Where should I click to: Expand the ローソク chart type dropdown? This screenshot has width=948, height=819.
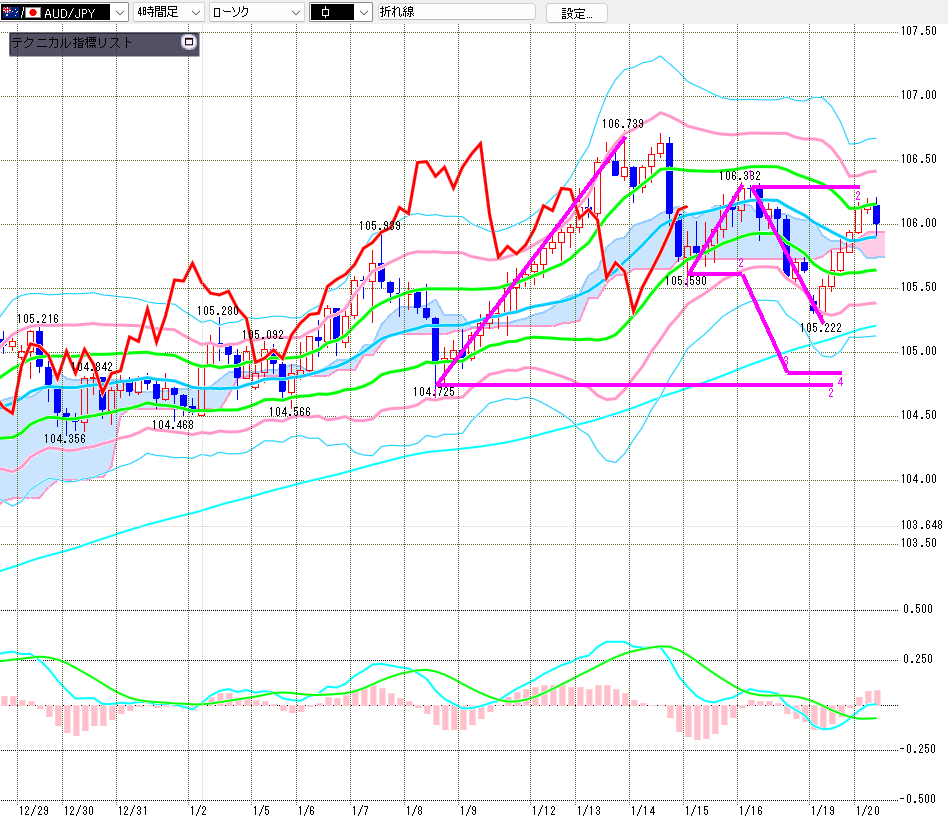click(295, 13)
